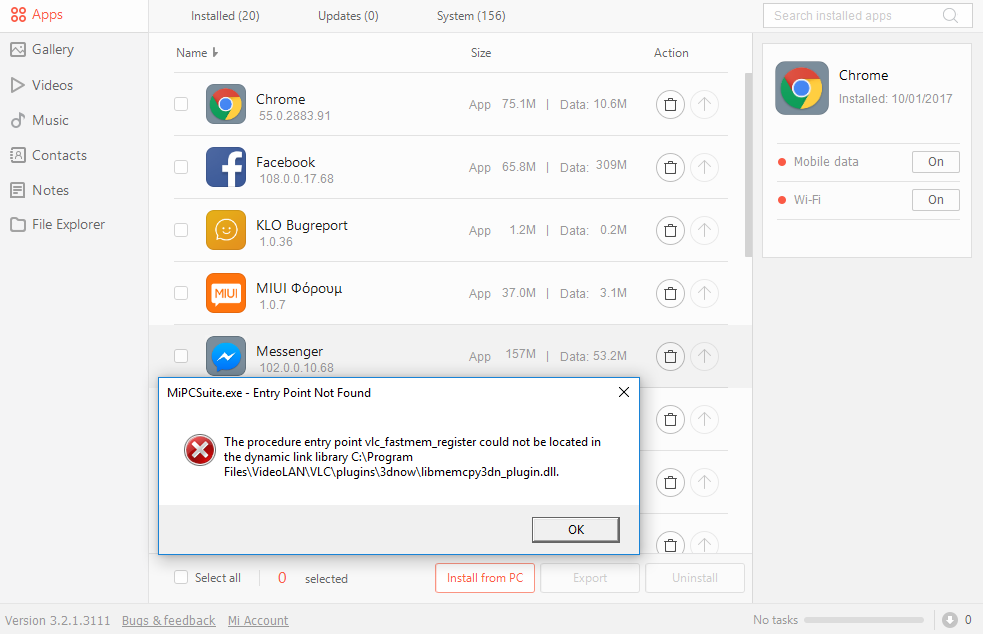Image resolution: width=983 pixels, height=634 pixels.
Task: Tick the MIUI Φόρουμ checkbox
Action: 181,293
